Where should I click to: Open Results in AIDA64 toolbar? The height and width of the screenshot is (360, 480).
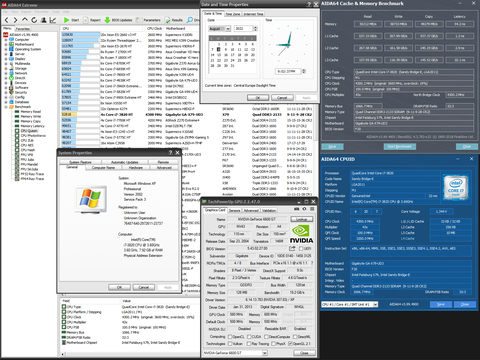click(x=174, y=20)
